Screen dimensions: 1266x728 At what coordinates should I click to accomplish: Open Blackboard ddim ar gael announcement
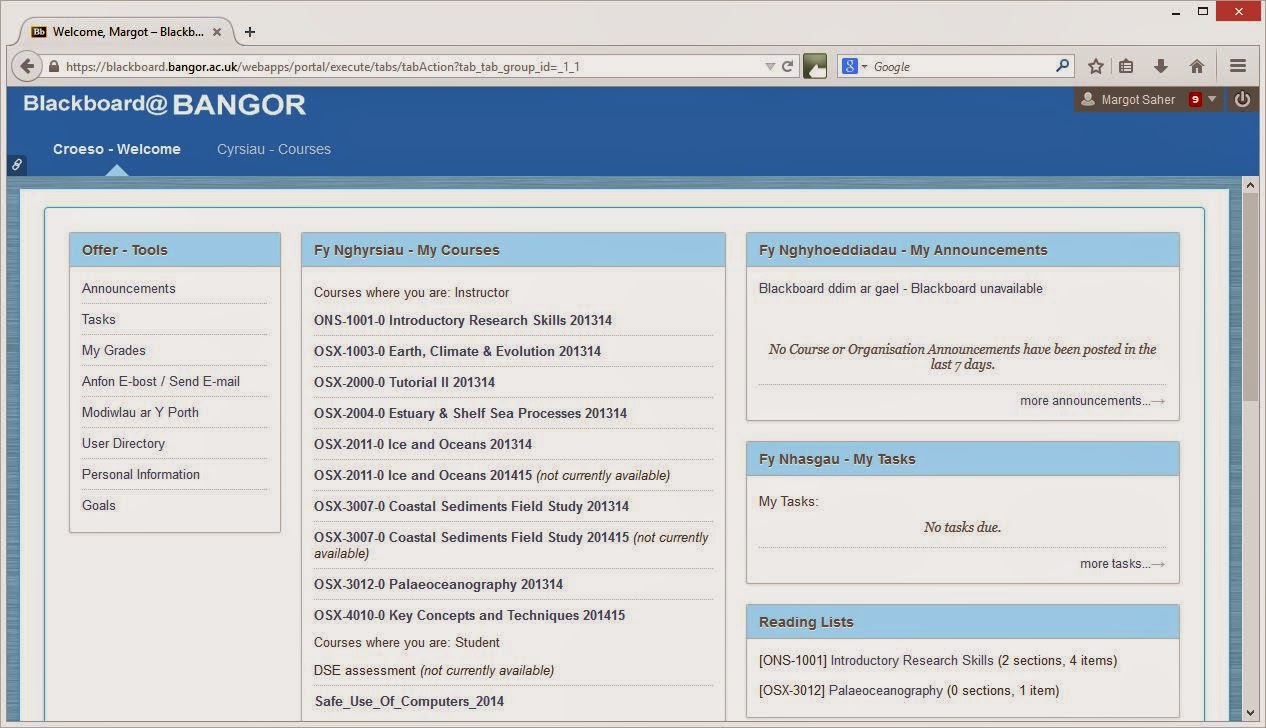click(x=901, y=288)
